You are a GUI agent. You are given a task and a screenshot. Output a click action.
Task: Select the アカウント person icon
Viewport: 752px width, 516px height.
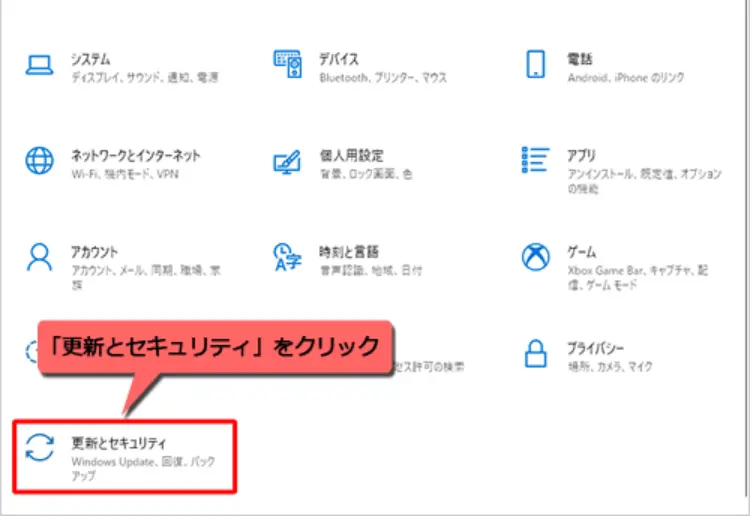(x=39, y=258)
